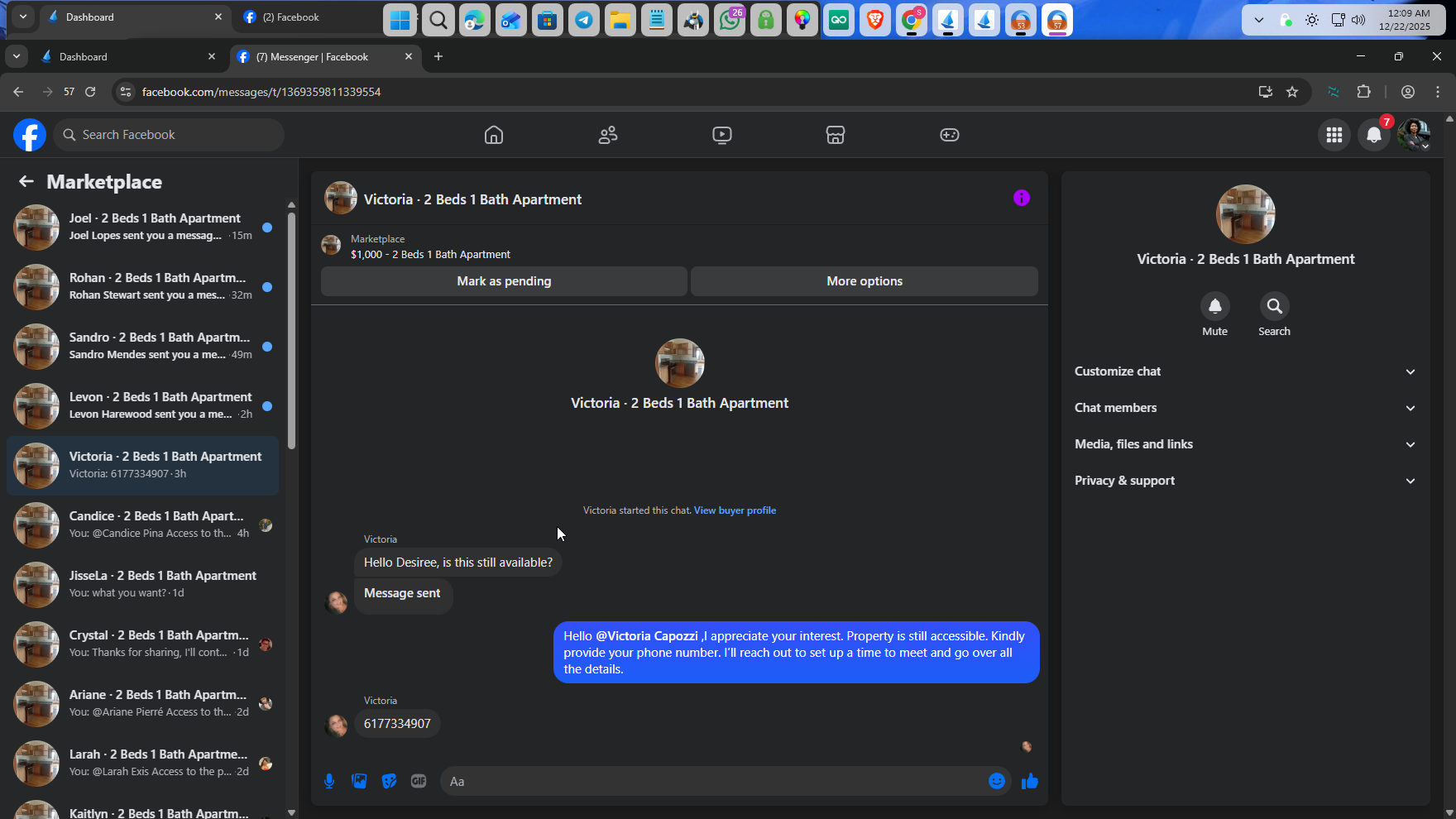The height and width of the screenshot is (819, 1456).
Task: Click the back arrow beside Marketplace
Action: click(x=26, y=181)
